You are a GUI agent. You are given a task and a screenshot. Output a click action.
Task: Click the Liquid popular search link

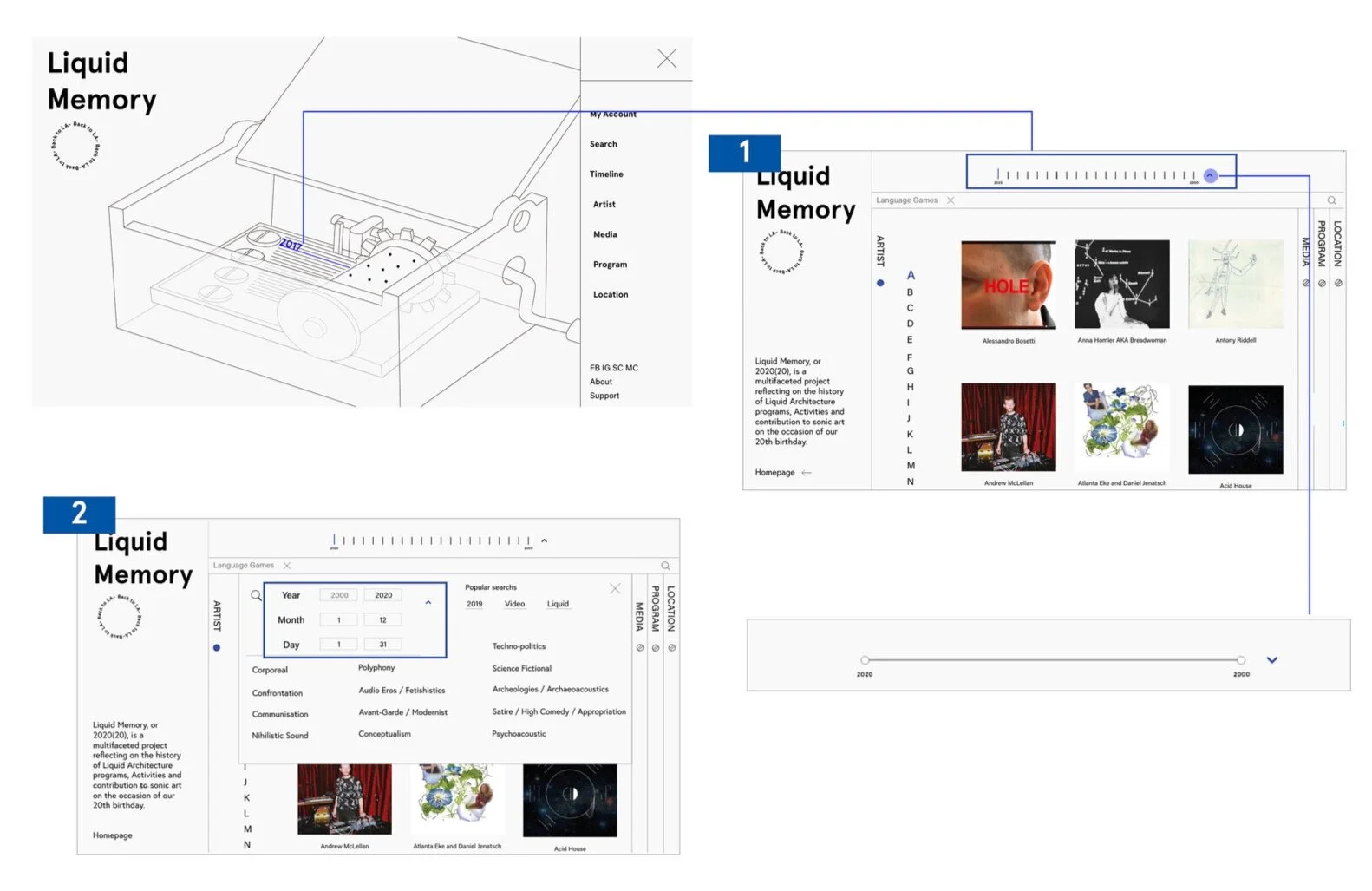click(558, 604)
